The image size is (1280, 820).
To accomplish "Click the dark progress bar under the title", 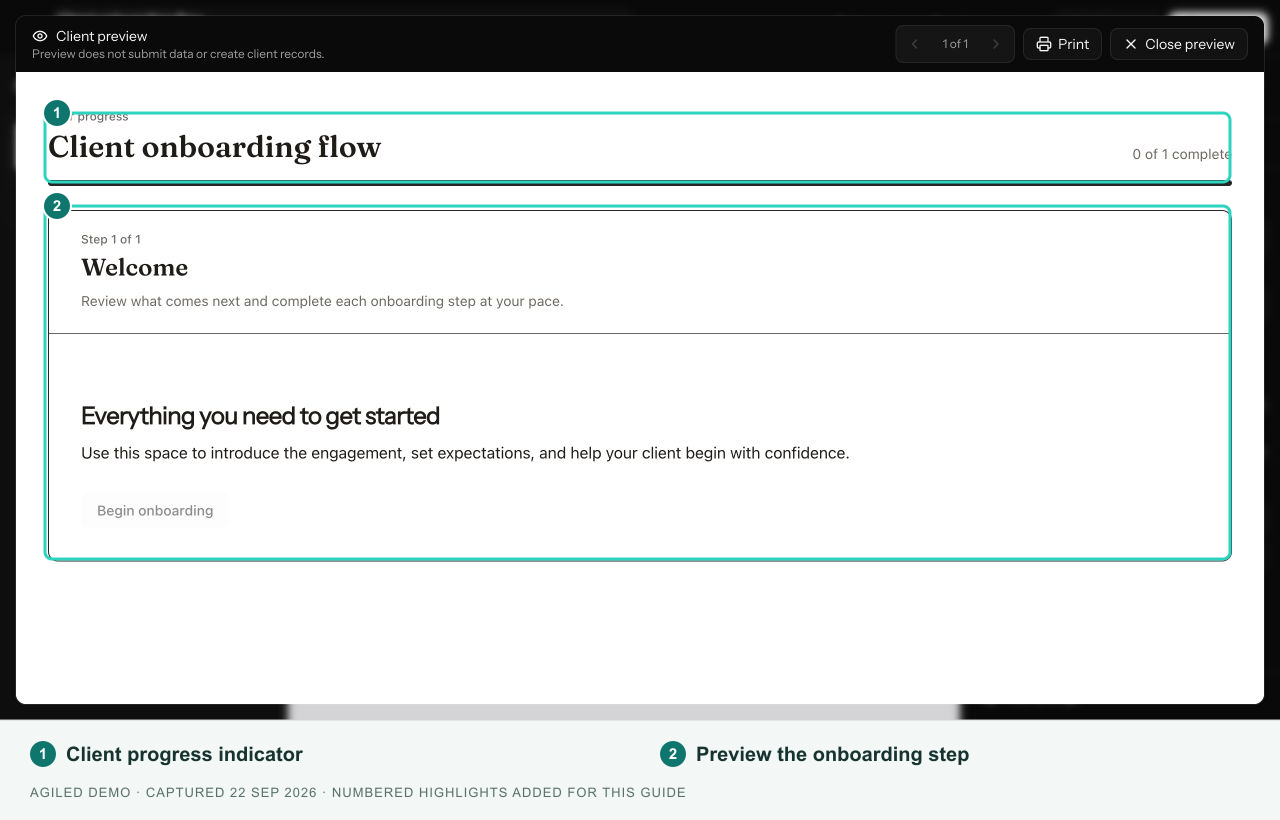I will (640, 183).
